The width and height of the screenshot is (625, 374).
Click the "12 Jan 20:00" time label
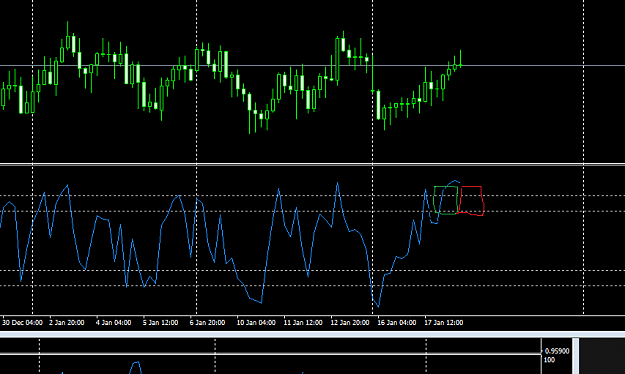point(350,323)
